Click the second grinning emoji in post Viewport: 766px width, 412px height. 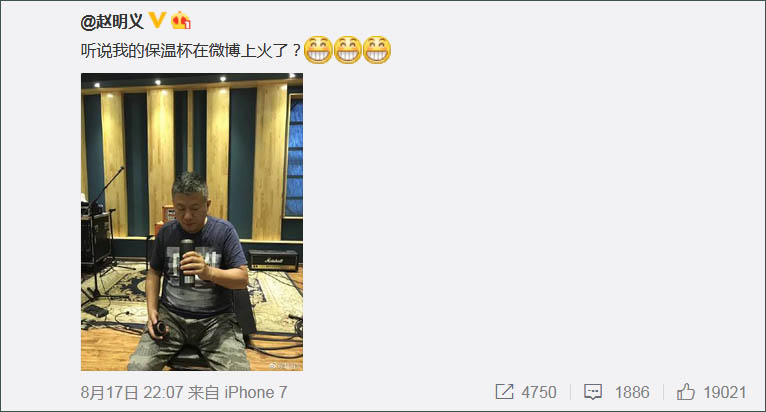click(x=347, y=50)
